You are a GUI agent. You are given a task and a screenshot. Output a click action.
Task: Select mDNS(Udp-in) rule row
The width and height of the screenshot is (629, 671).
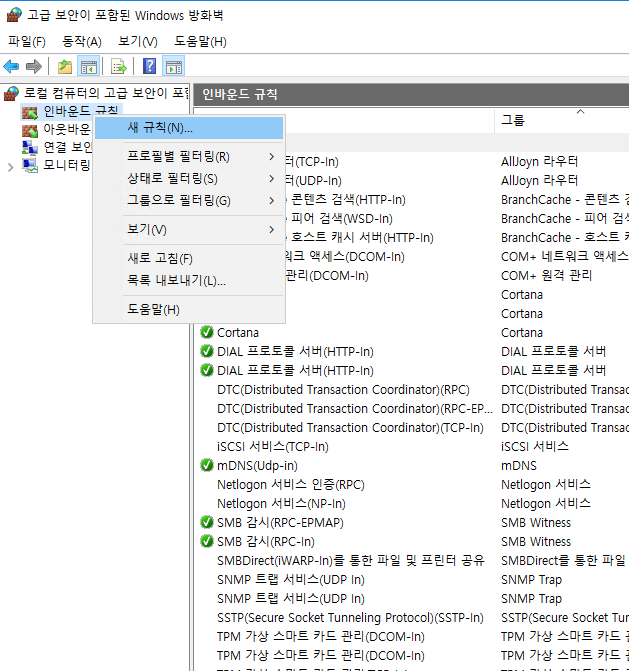coord(257,465)
